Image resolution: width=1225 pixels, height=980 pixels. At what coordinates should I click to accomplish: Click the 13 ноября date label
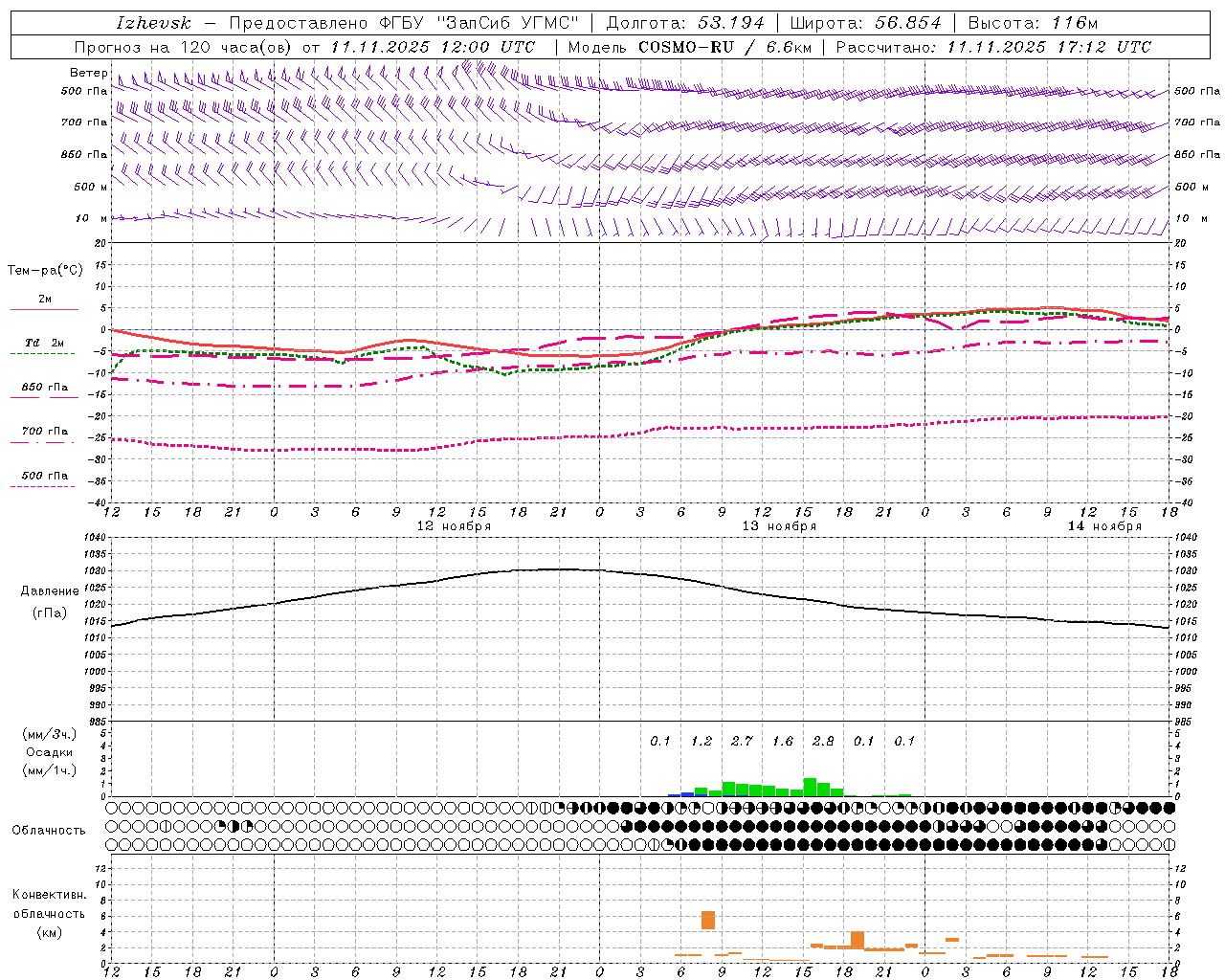pos(779,526)
